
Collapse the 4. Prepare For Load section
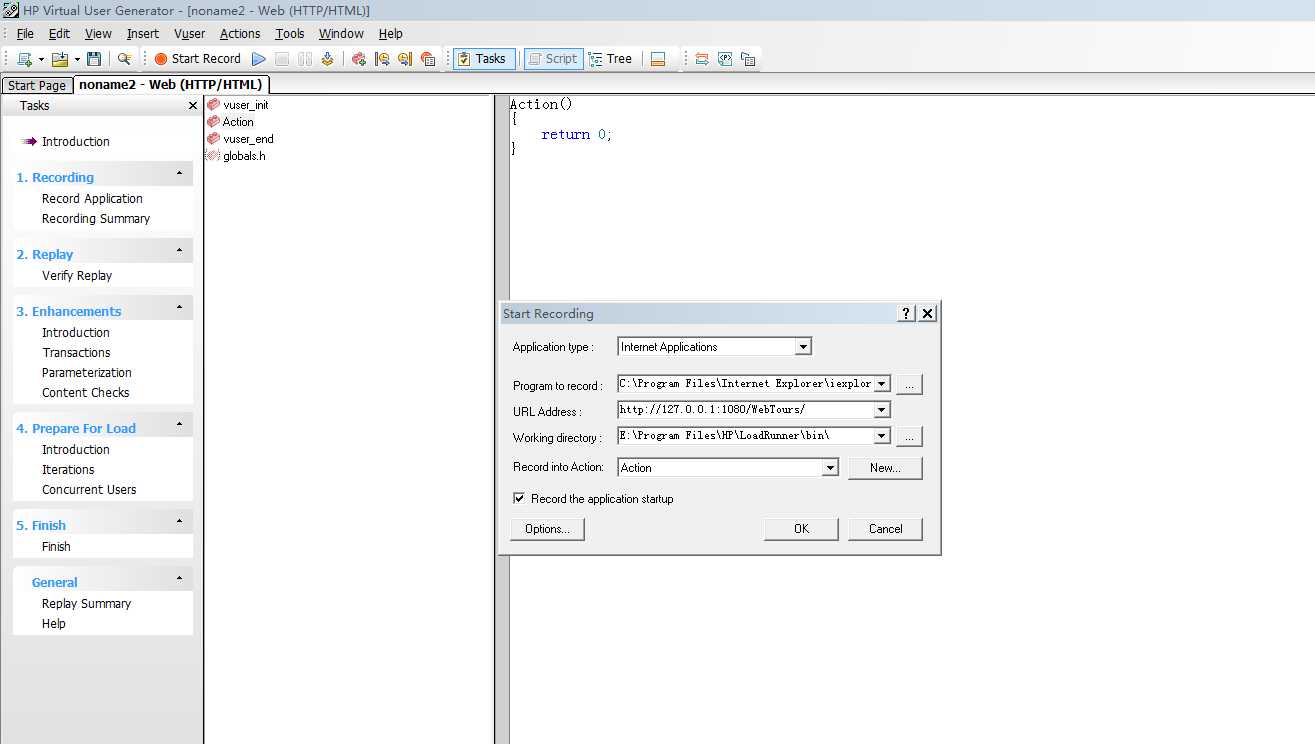180,425
